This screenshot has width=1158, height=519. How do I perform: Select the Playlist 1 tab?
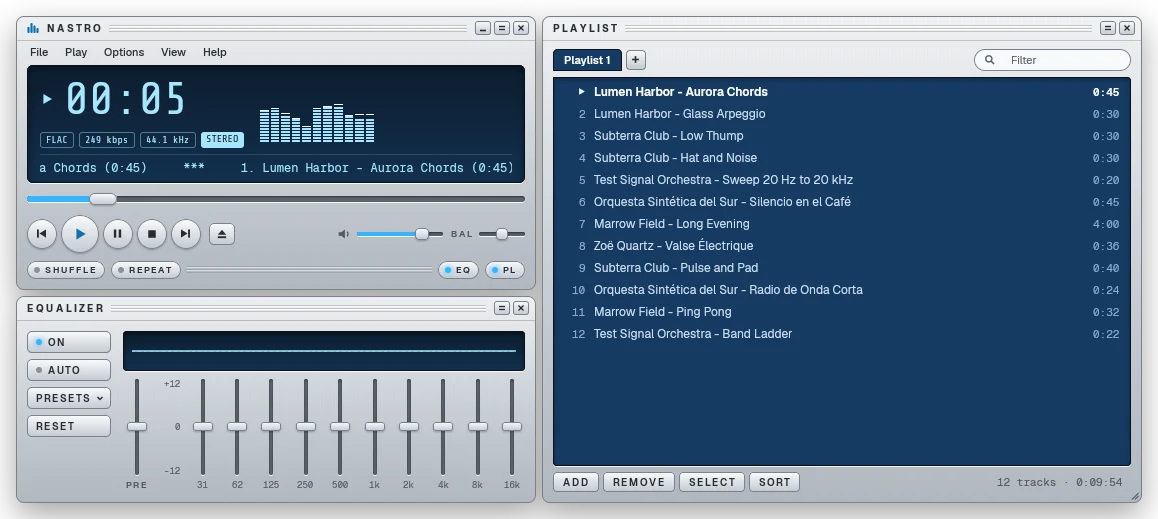587,61
